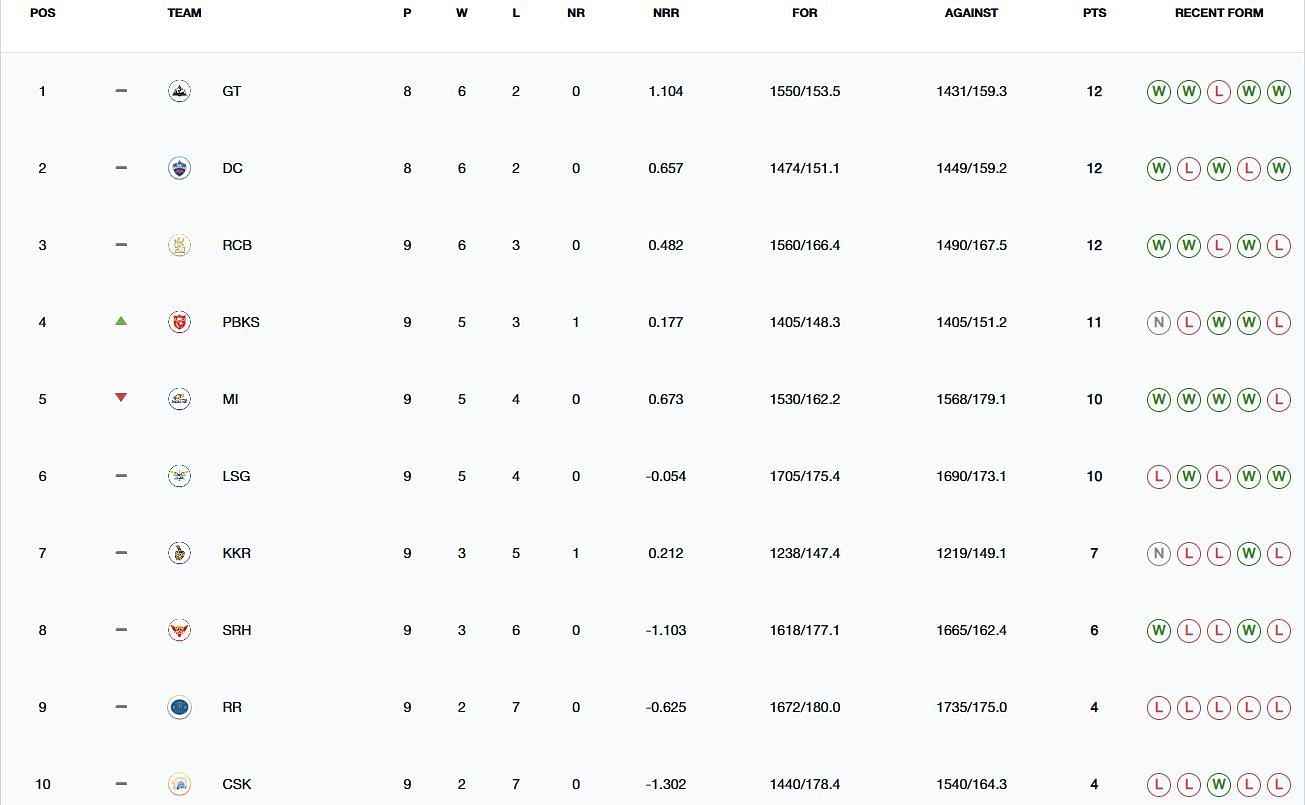Open the KKR team name
Screen dimensions: 1305x805
click(x=236, y=553)
